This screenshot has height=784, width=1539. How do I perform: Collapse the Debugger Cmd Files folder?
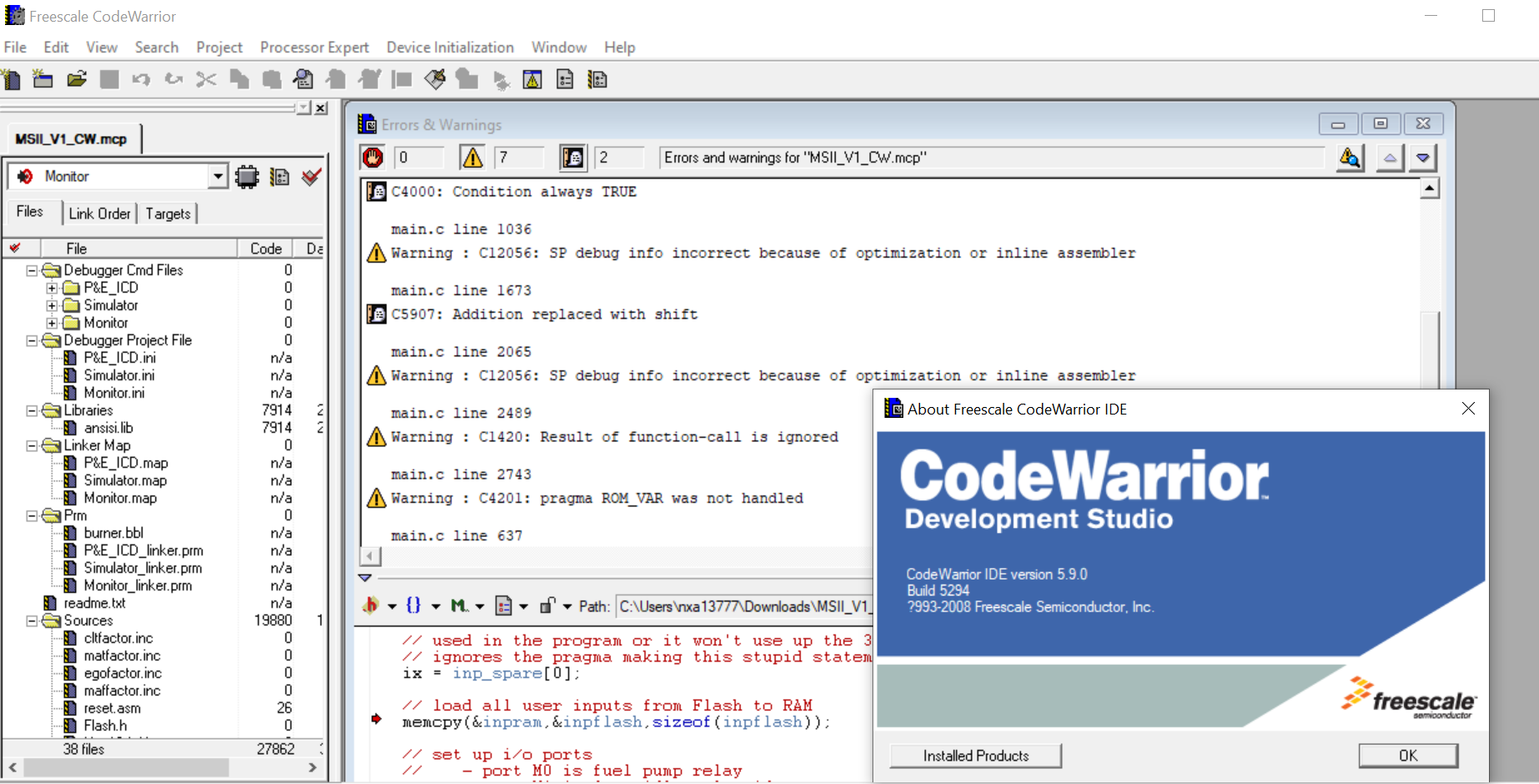(x=32, y=270)
